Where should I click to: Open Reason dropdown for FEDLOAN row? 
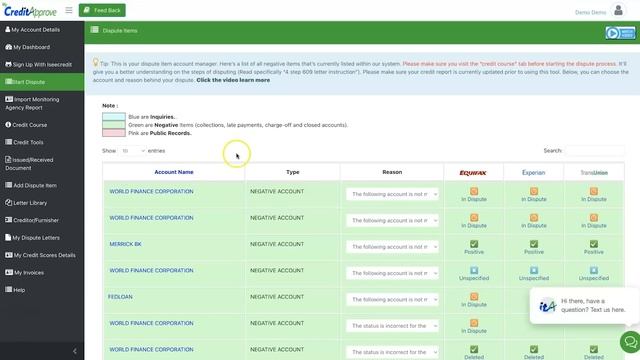pos(393,300)
